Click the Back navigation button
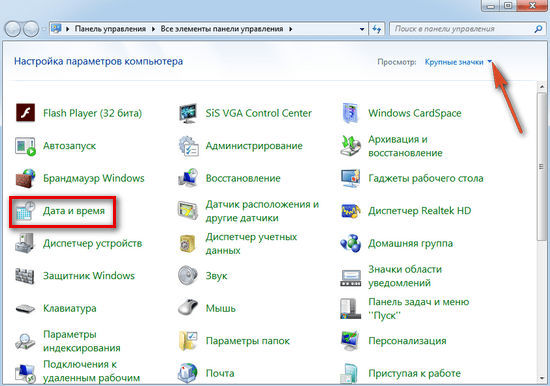The width and height of the screenshot is (550, 386). 13,29
